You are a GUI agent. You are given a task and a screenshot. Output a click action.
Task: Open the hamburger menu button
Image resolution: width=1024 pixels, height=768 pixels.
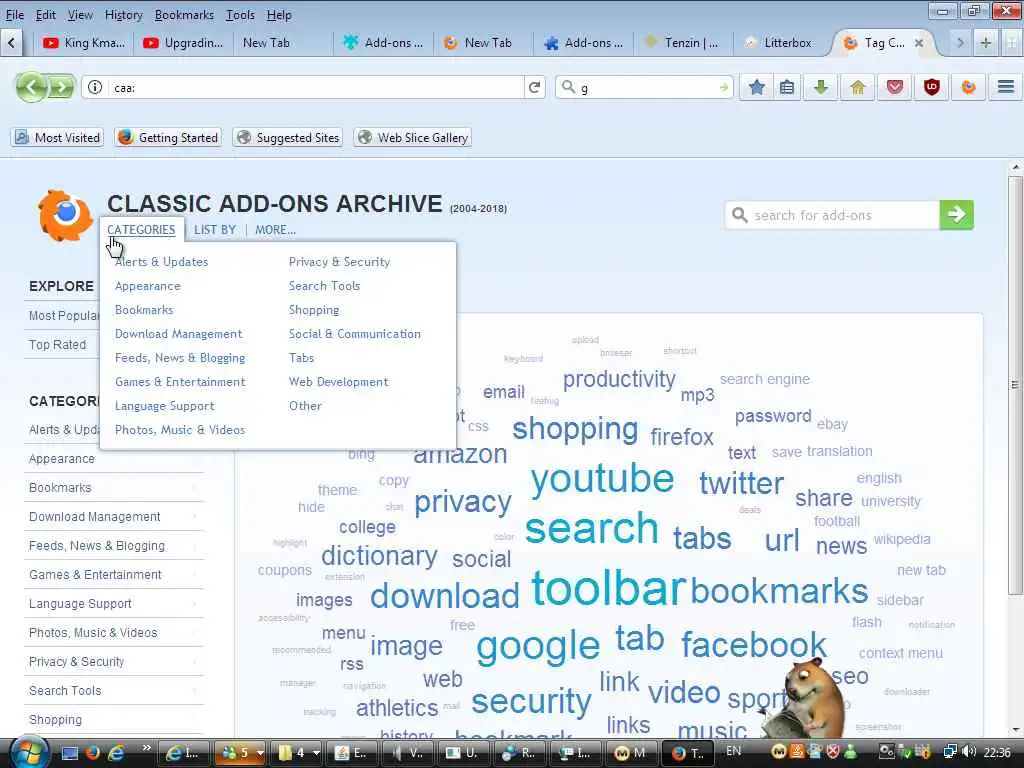tap(1006, 87)
